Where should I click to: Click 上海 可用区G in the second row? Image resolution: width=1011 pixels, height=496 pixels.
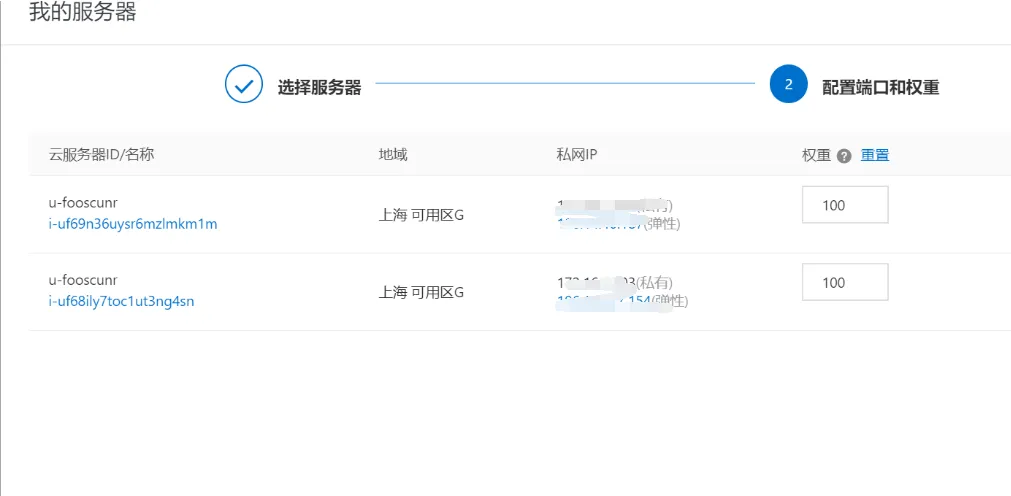pyautogui.click(x=421, y=293)
